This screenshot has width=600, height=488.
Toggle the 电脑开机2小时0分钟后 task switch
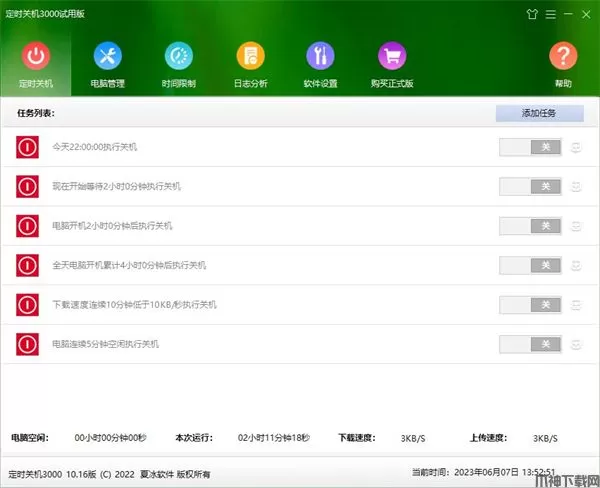530,226
